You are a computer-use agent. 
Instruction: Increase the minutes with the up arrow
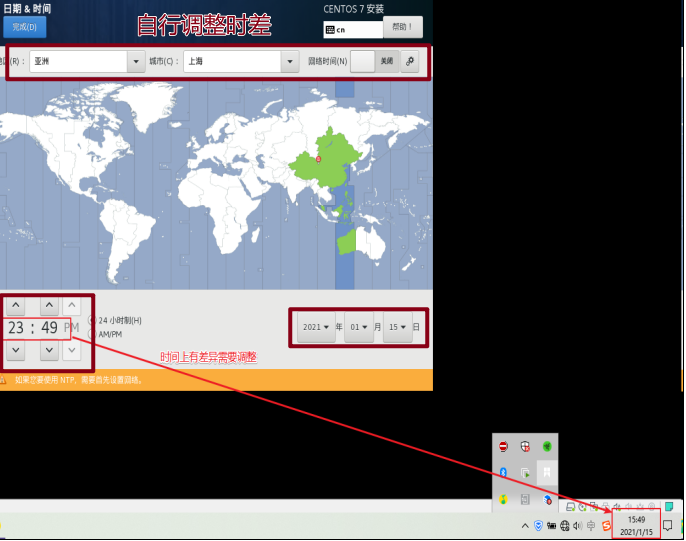pos(49,305)
